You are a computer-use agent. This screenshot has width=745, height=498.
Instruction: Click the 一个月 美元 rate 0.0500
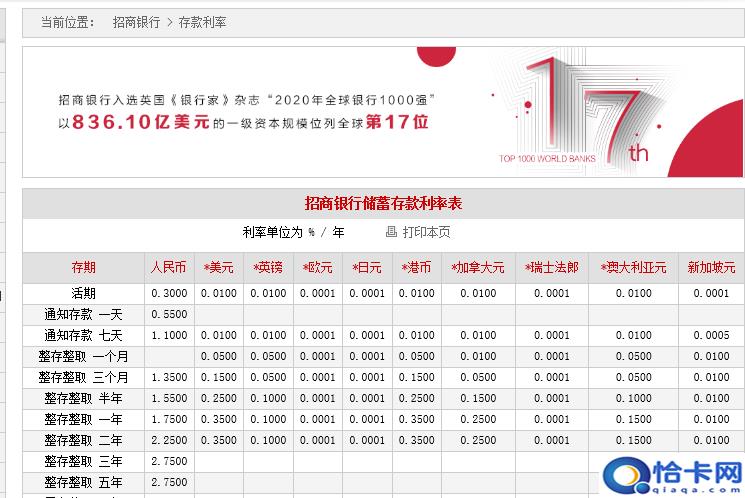[219, 356]
